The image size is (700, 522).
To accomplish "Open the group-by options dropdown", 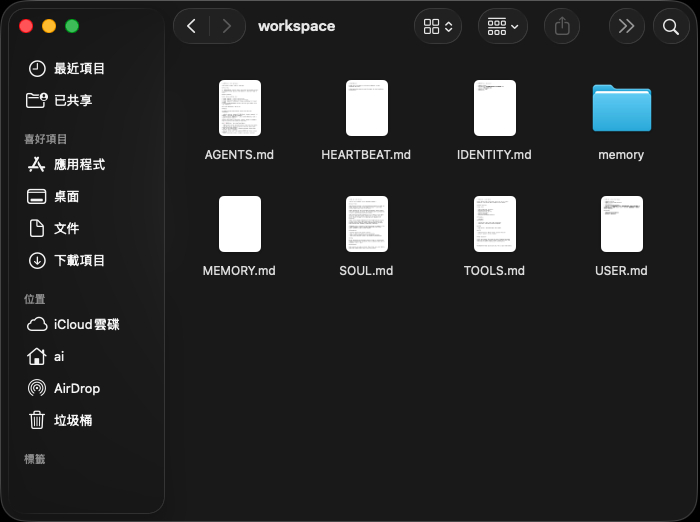I will pyautogui.click(x=503, y=26).
